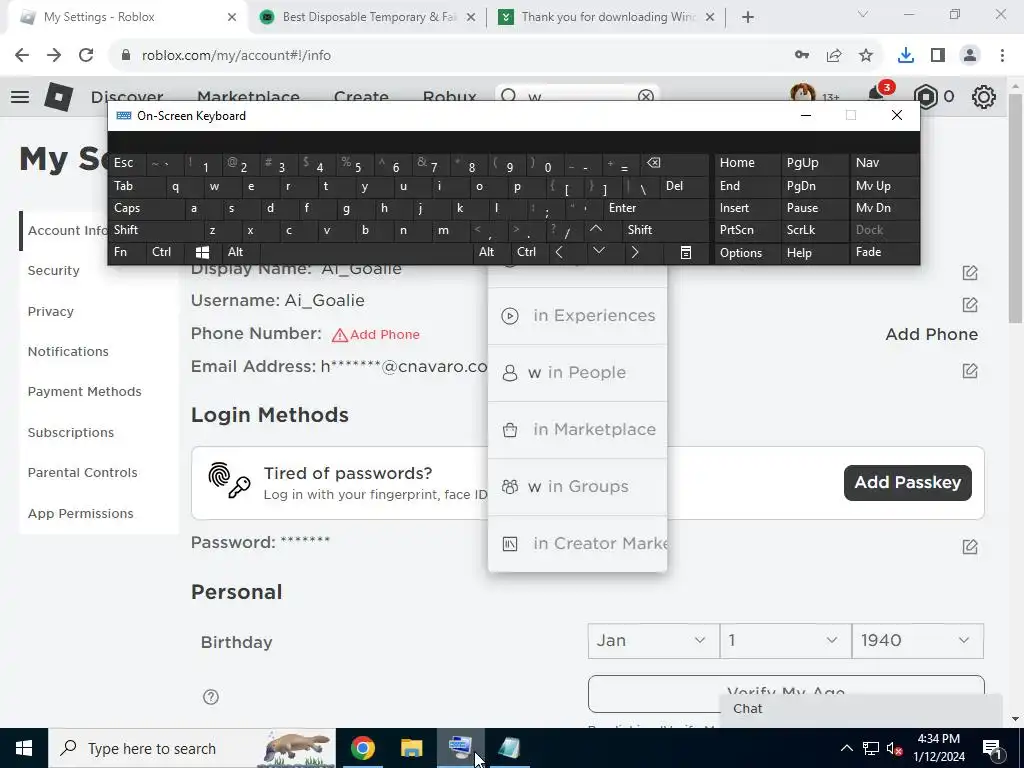Edit Password with the pencil icon
The image size is (1024, 768).
coord(970,546)
